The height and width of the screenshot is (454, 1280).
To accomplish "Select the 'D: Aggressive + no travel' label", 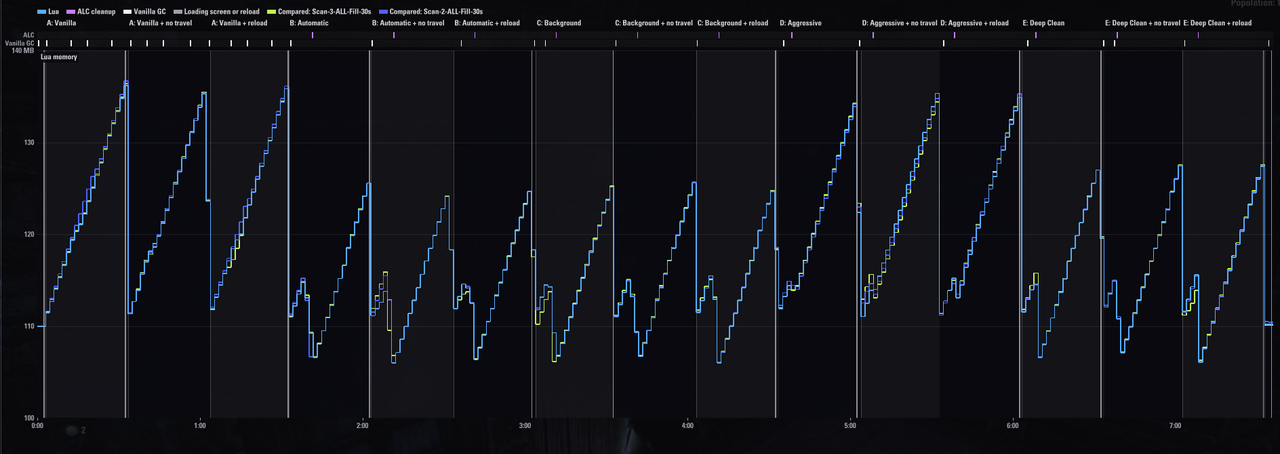I will click(900, 22).
